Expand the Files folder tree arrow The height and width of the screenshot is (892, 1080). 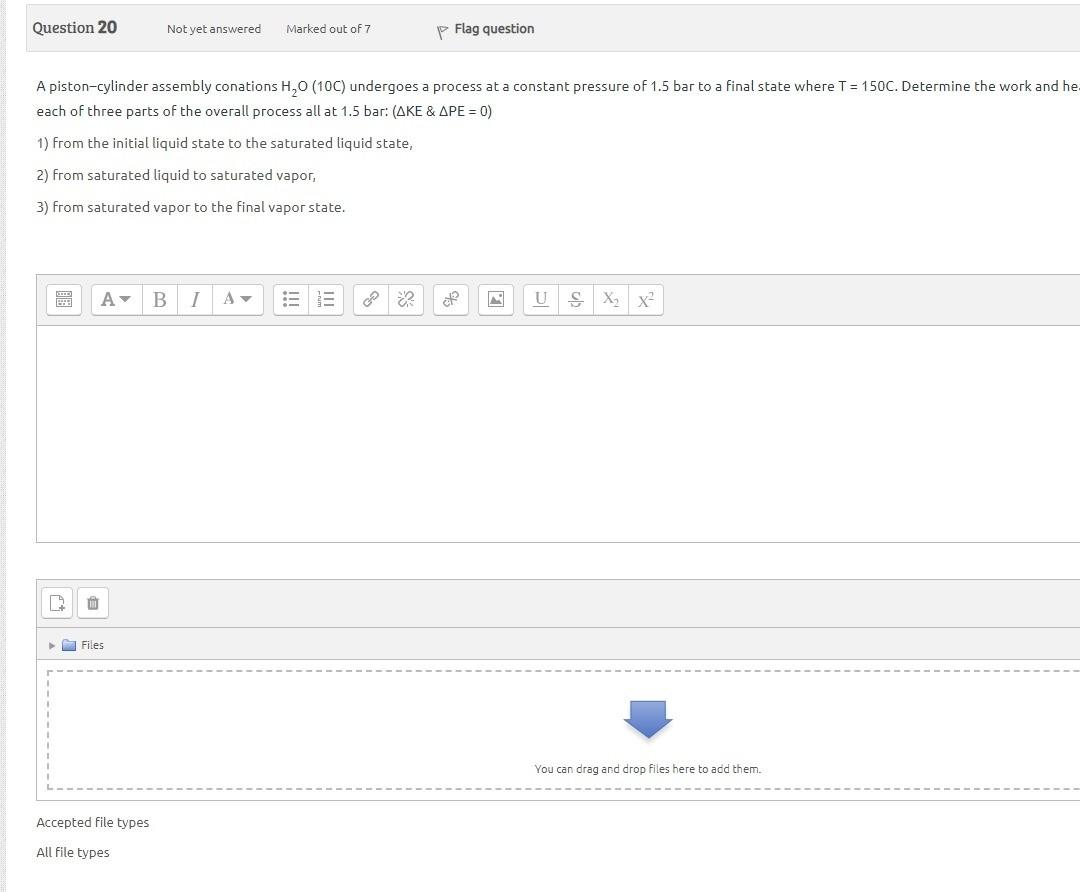coord(52,645)
